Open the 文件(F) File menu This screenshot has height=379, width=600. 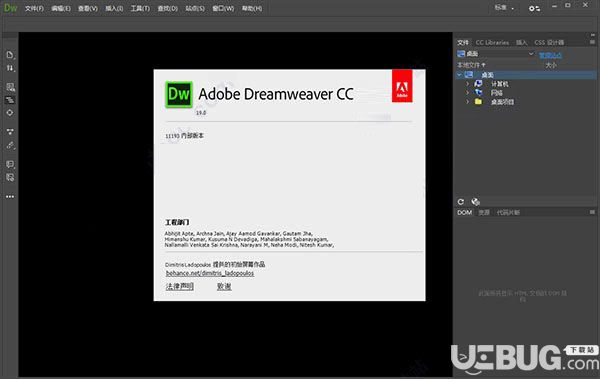(x=34, y=8)
